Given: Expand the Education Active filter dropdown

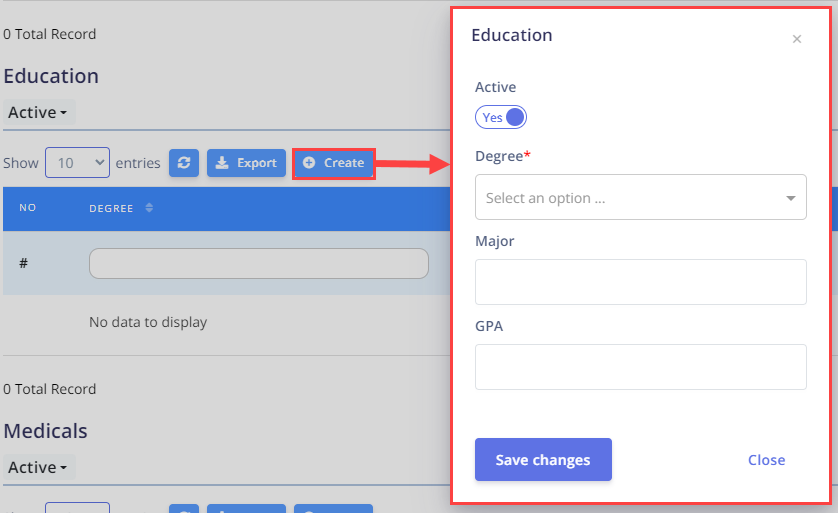Looking at the screenshot, I should tap(38, 112).
